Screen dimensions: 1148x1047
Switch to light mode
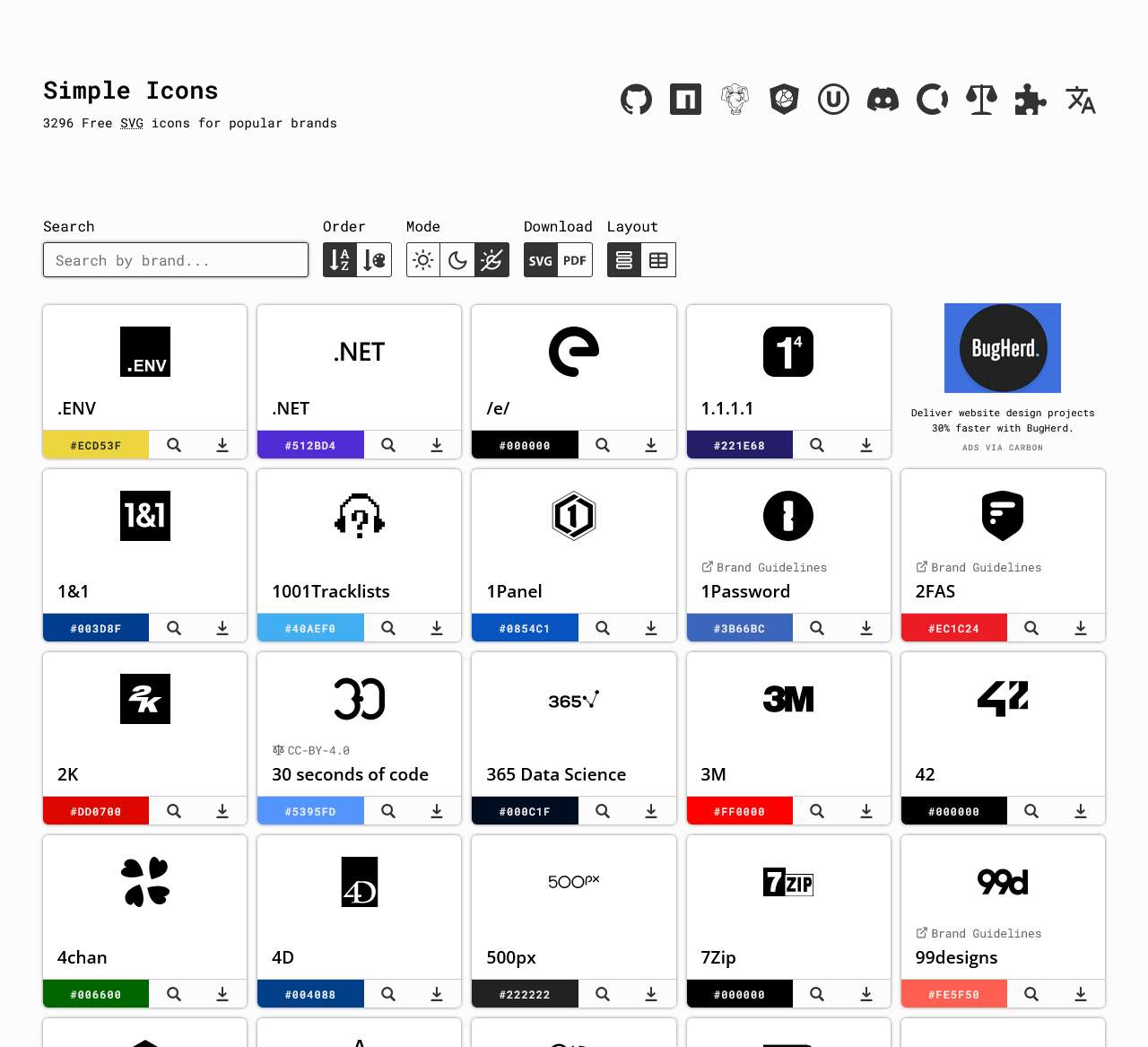coord(423,260)
